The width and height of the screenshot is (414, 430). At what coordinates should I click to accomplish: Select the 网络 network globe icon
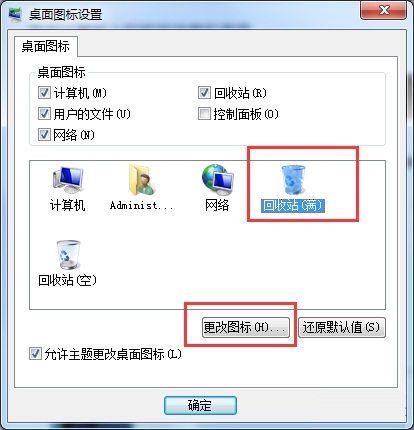[x=217, y=180]
